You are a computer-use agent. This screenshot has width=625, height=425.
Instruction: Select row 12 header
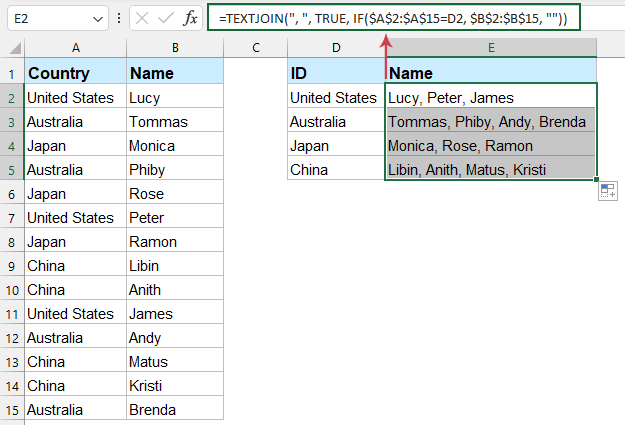click(x=12, y=338)
